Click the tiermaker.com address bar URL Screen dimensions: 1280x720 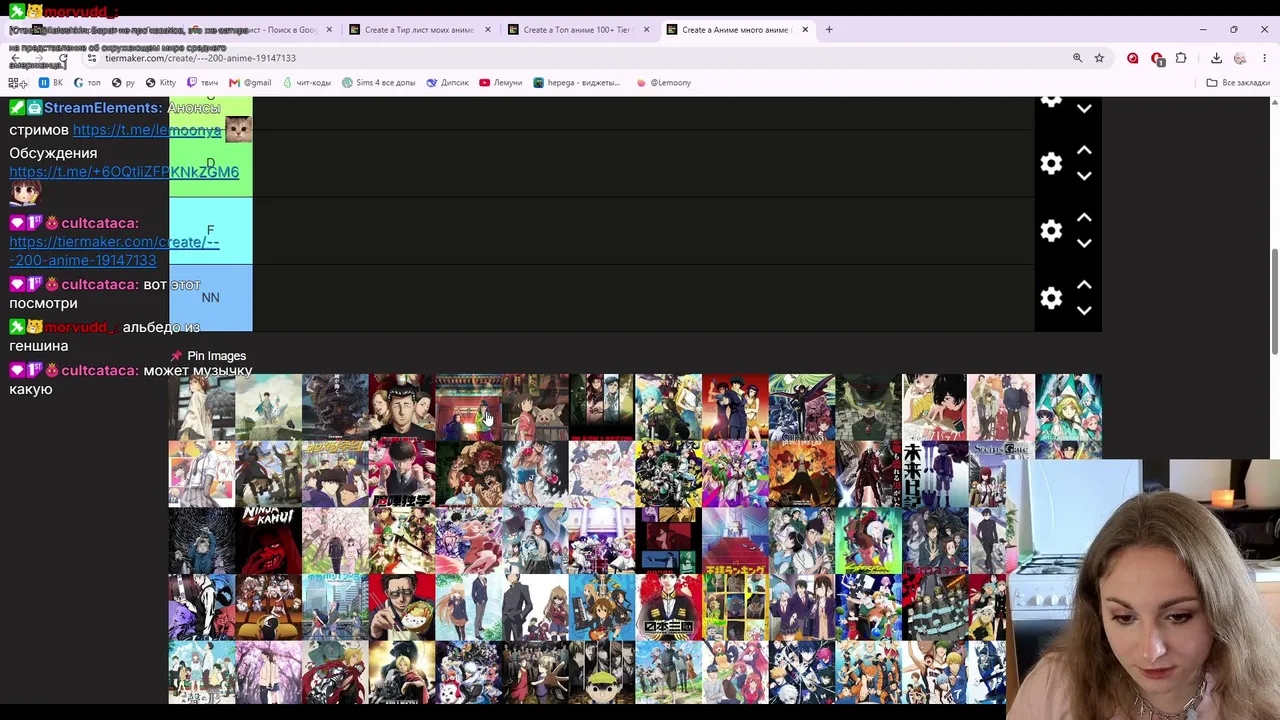(x=200, y=58)
